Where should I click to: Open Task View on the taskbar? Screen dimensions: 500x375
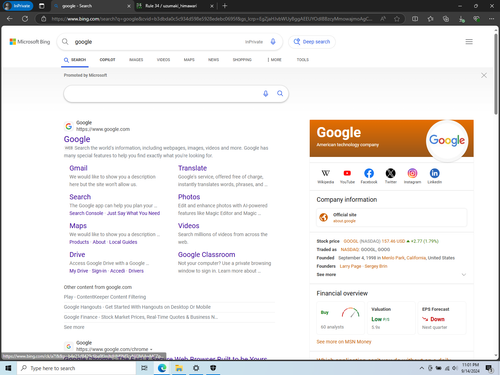click(x=144, y=368)
